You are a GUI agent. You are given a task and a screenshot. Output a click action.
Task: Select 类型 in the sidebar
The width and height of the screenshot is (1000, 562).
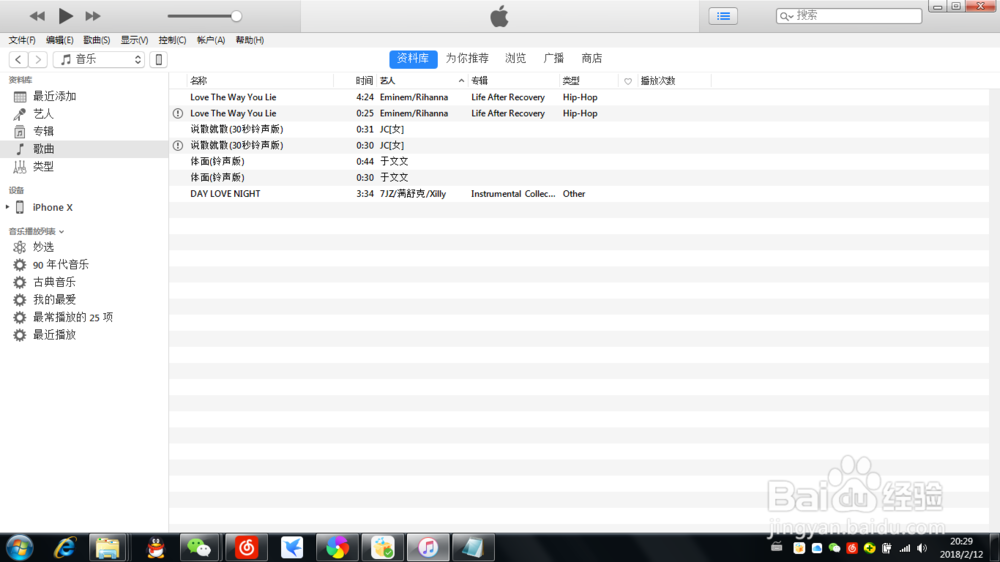tap(84, 167)
